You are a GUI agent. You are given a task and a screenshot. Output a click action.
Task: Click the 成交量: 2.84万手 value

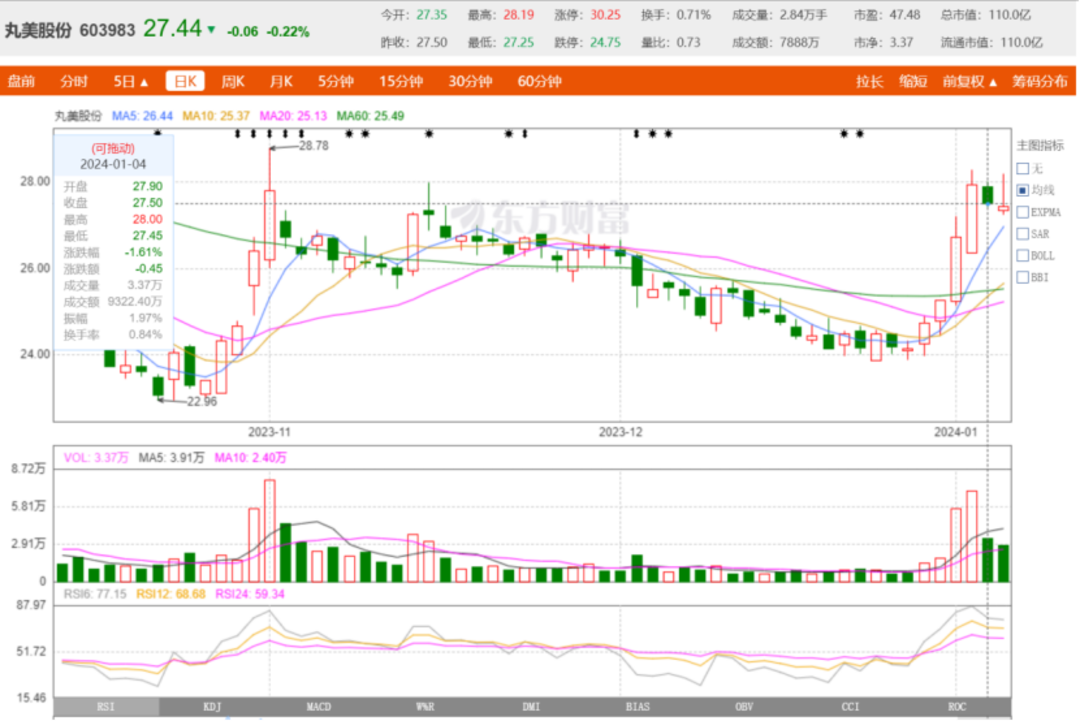click(780, 15)
